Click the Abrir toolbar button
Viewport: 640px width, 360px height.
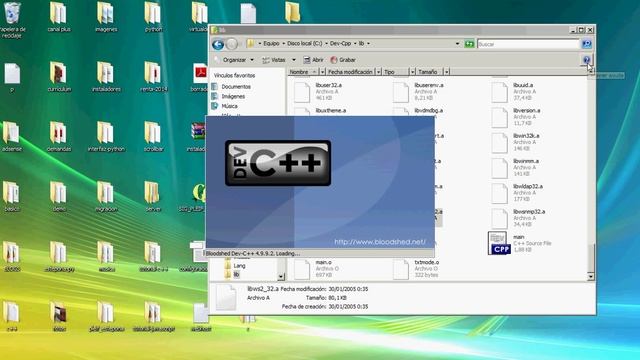click(x=313, y=60)
